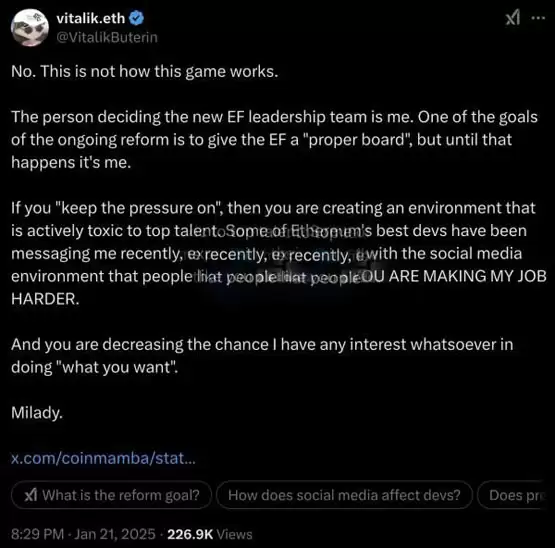Click the Jan 21, 2025 post date
Screen dimensions: 555x548
pyautogui.click(x=115, y=534)
